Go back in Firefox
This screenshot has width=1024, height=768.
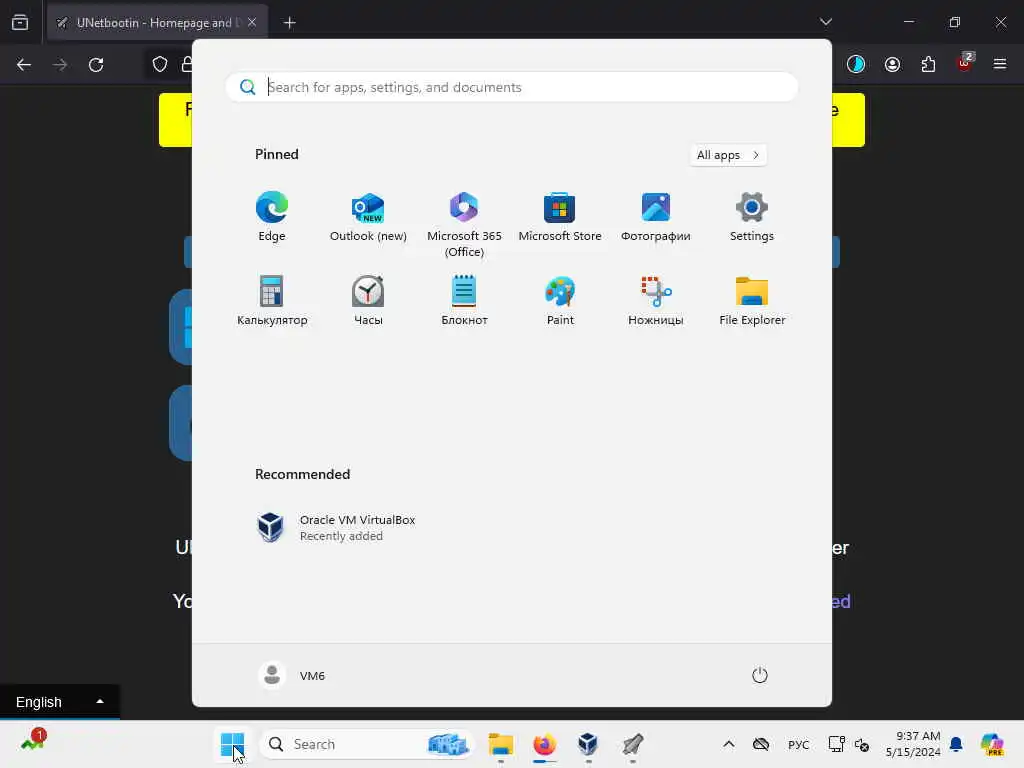(24, 65)
